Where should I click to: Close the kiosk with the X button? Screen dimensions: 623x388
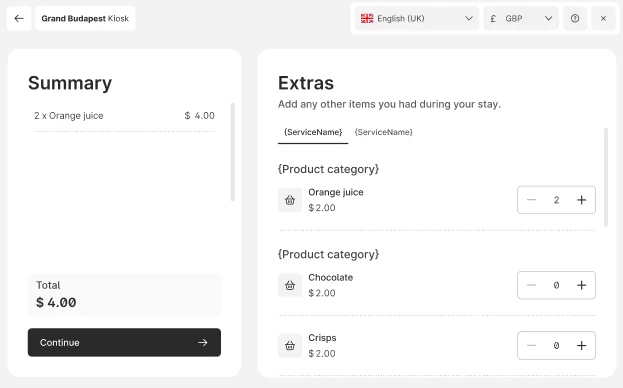tap(603, 18)
